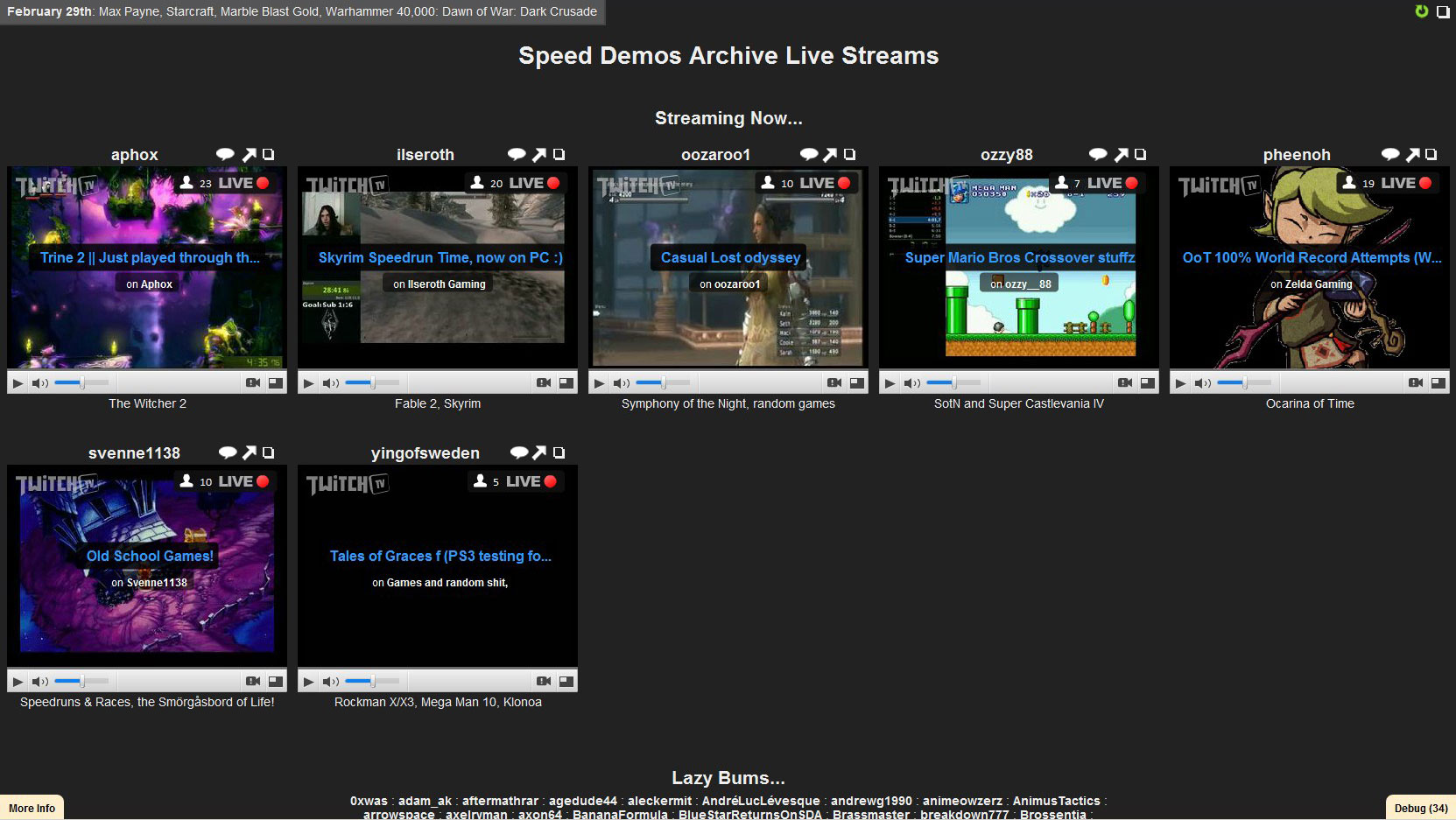Click green refresh icon at top right
The height and width of the screenshot is (820, 1456).
[x=1422, y=11]
